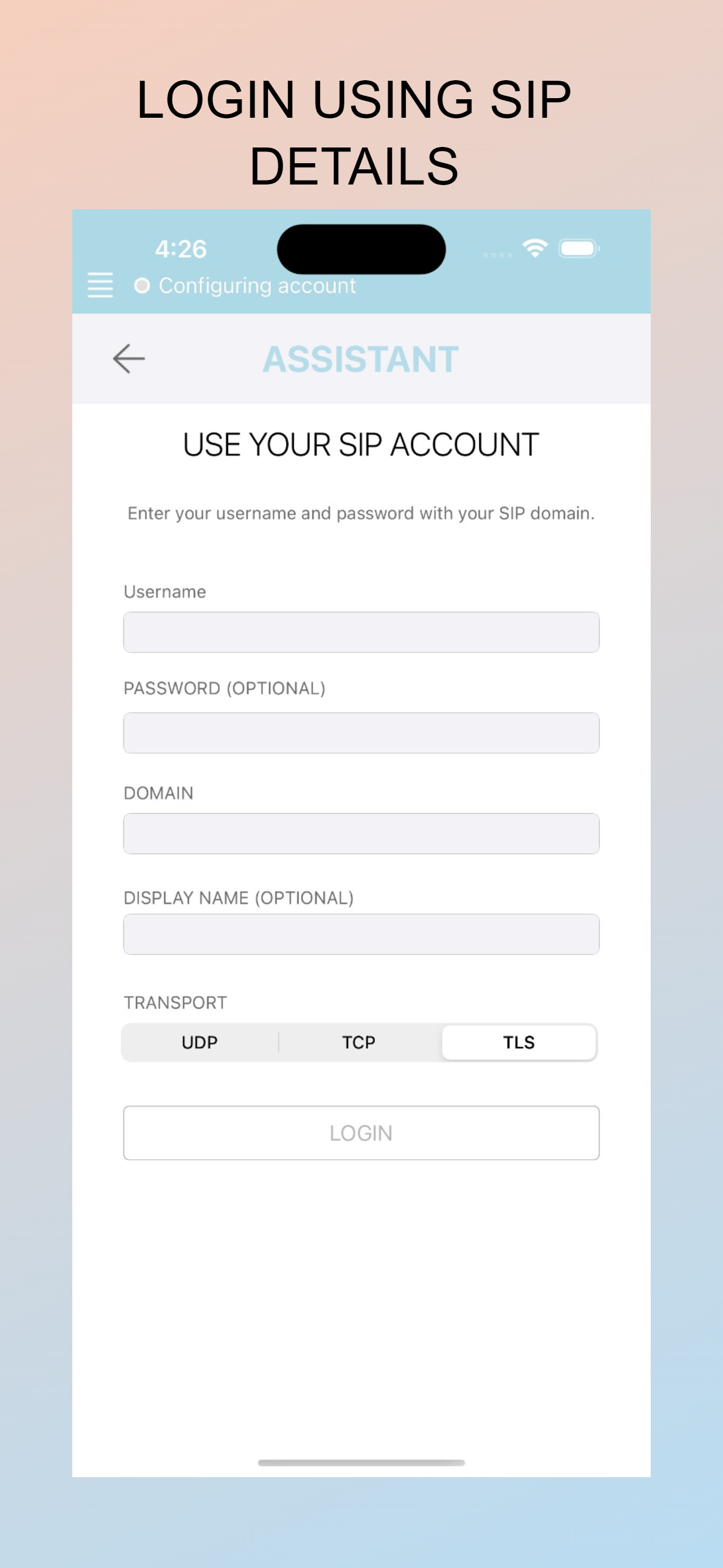Select TLS as the transport protocol
Screen dimensions: 723x1568
(x=519, y=1041)
